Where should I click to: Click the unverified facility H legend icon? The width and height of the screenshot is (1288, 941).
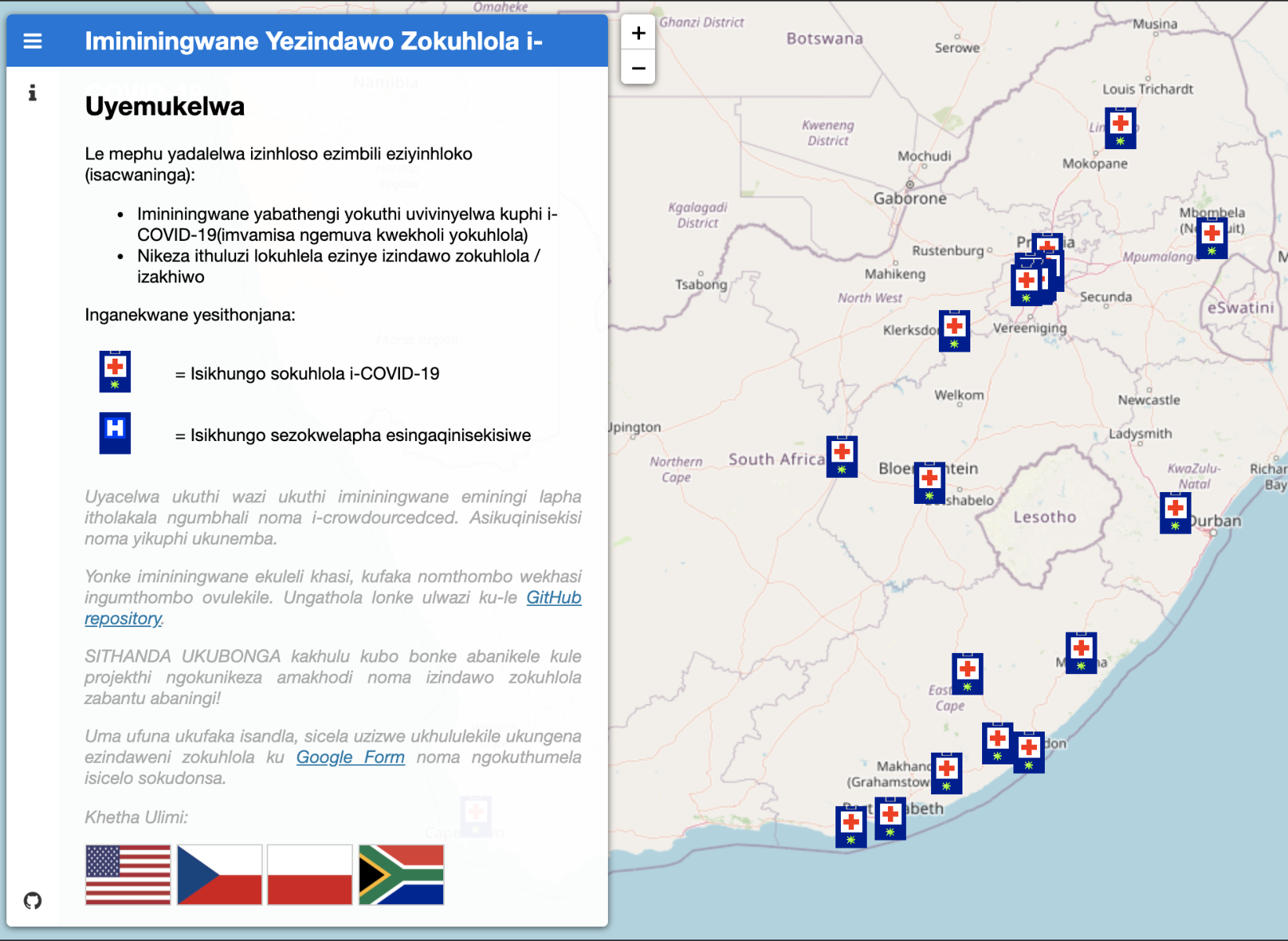tap(115, 433)
